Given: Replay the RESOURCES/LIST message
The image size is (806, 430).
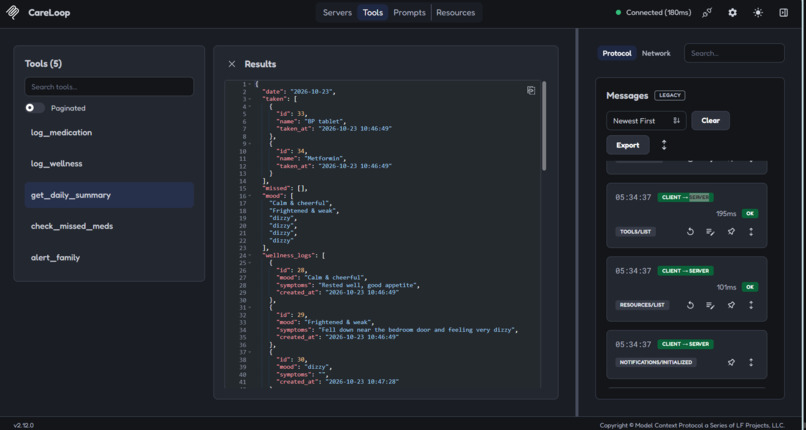Looking at the screenshot, I should (x=690, y=305).
